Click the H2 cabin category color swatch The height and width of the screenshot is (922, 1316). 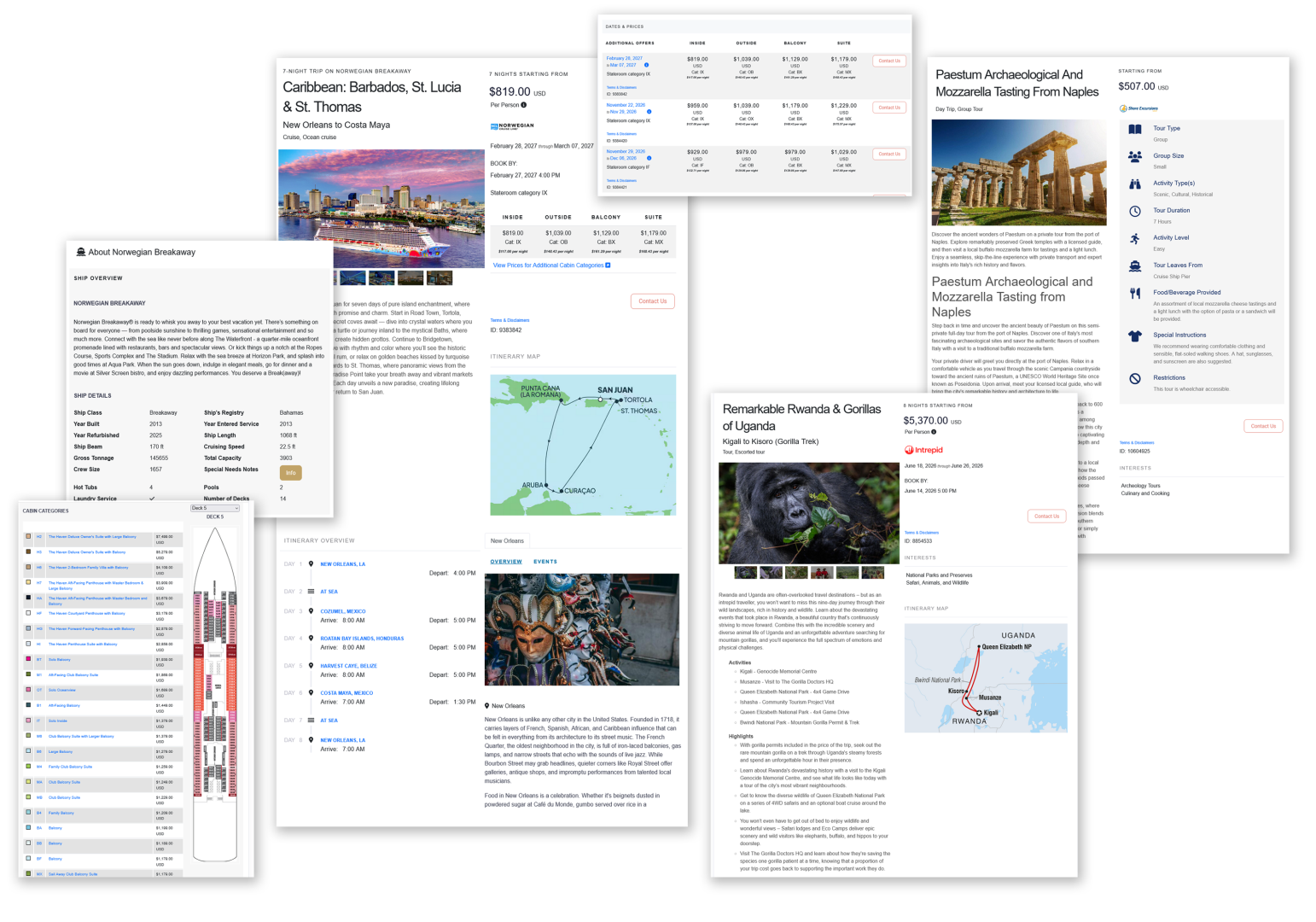tap(28, 537)
